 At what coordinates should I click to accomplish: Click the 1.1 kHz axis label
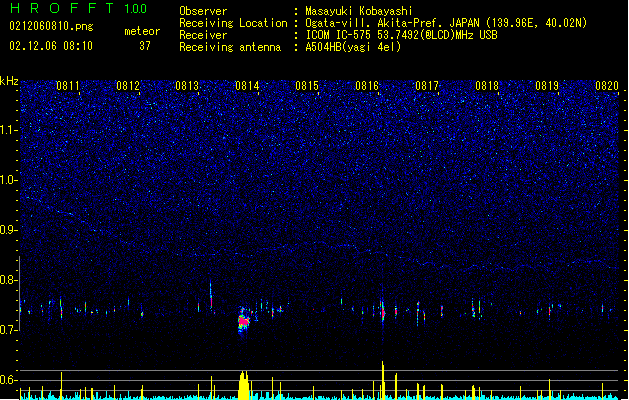(x=8, y=130)
